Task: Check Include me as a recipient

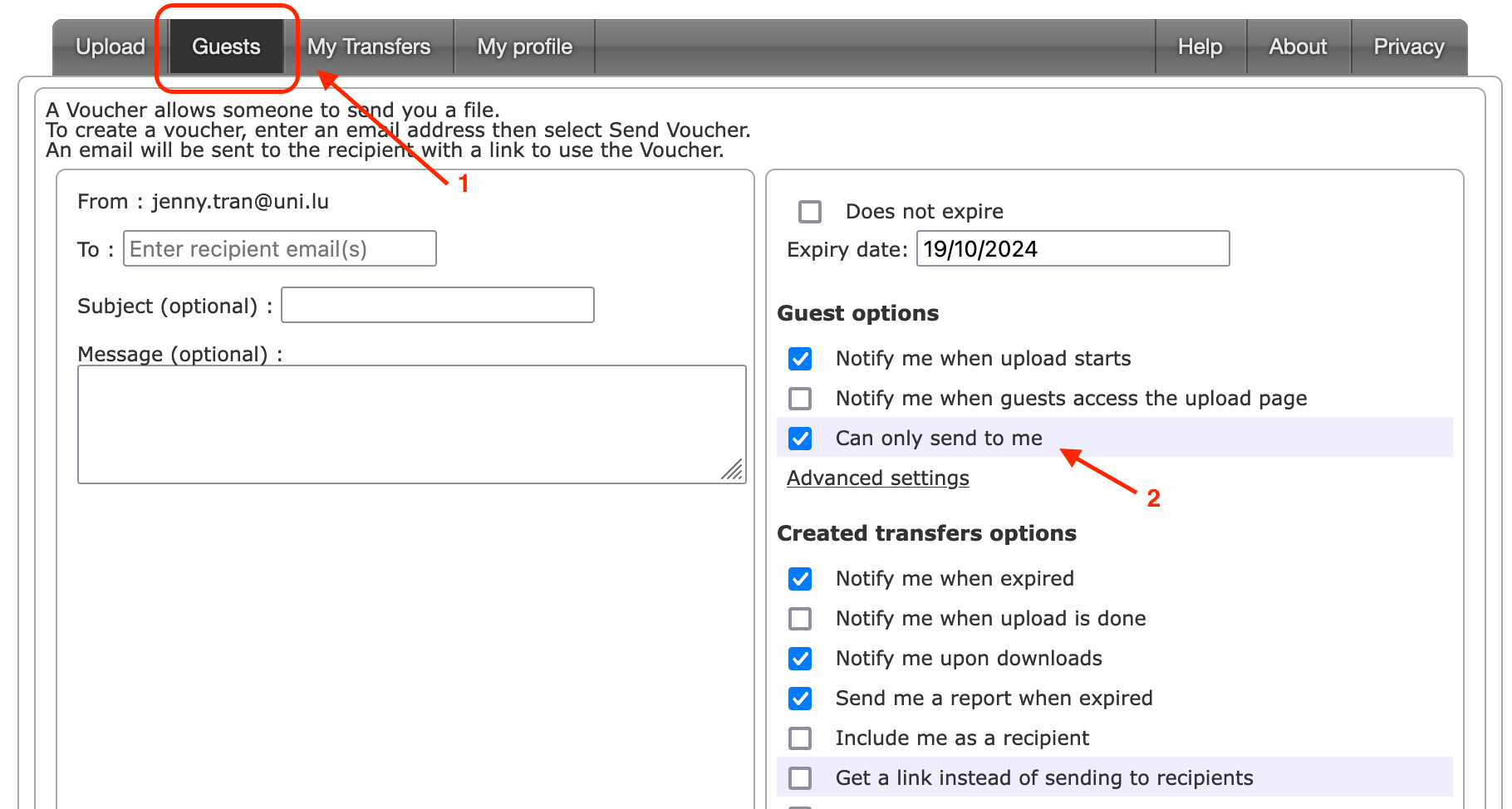Action: point(800,738)
